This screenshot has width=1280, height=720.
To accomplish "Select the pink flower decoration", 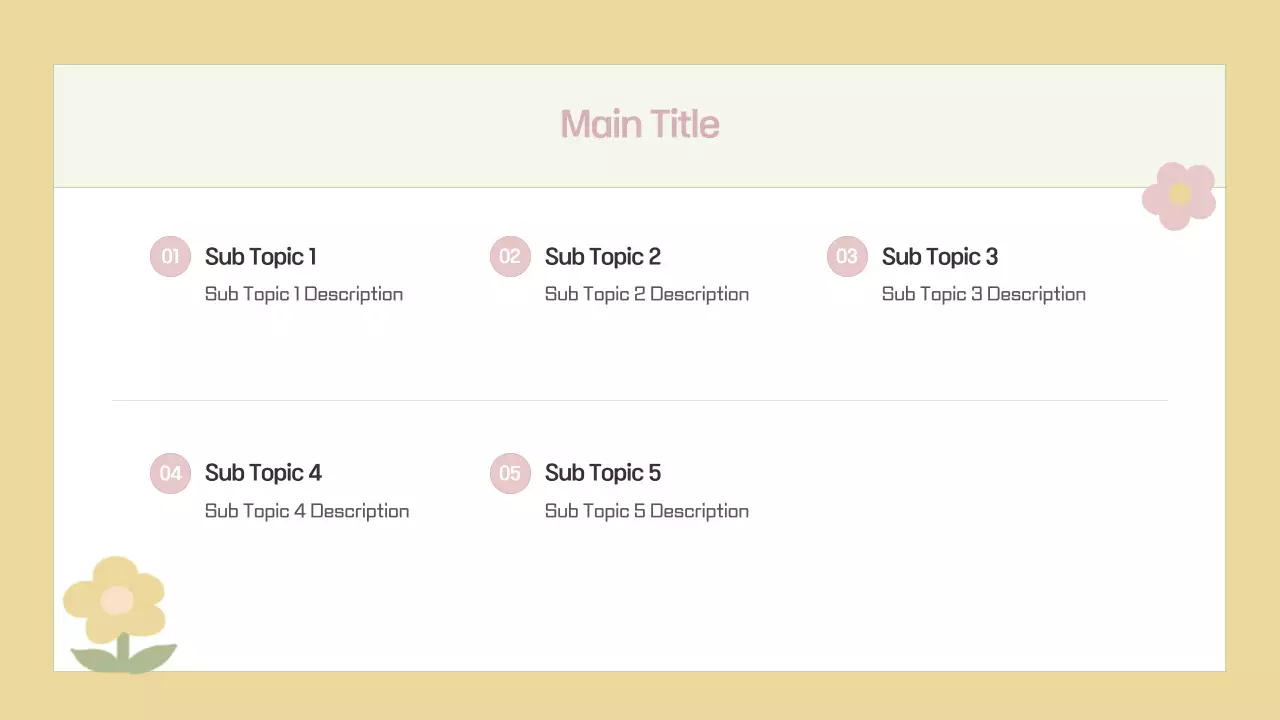I will click(x=1179, y=195).
